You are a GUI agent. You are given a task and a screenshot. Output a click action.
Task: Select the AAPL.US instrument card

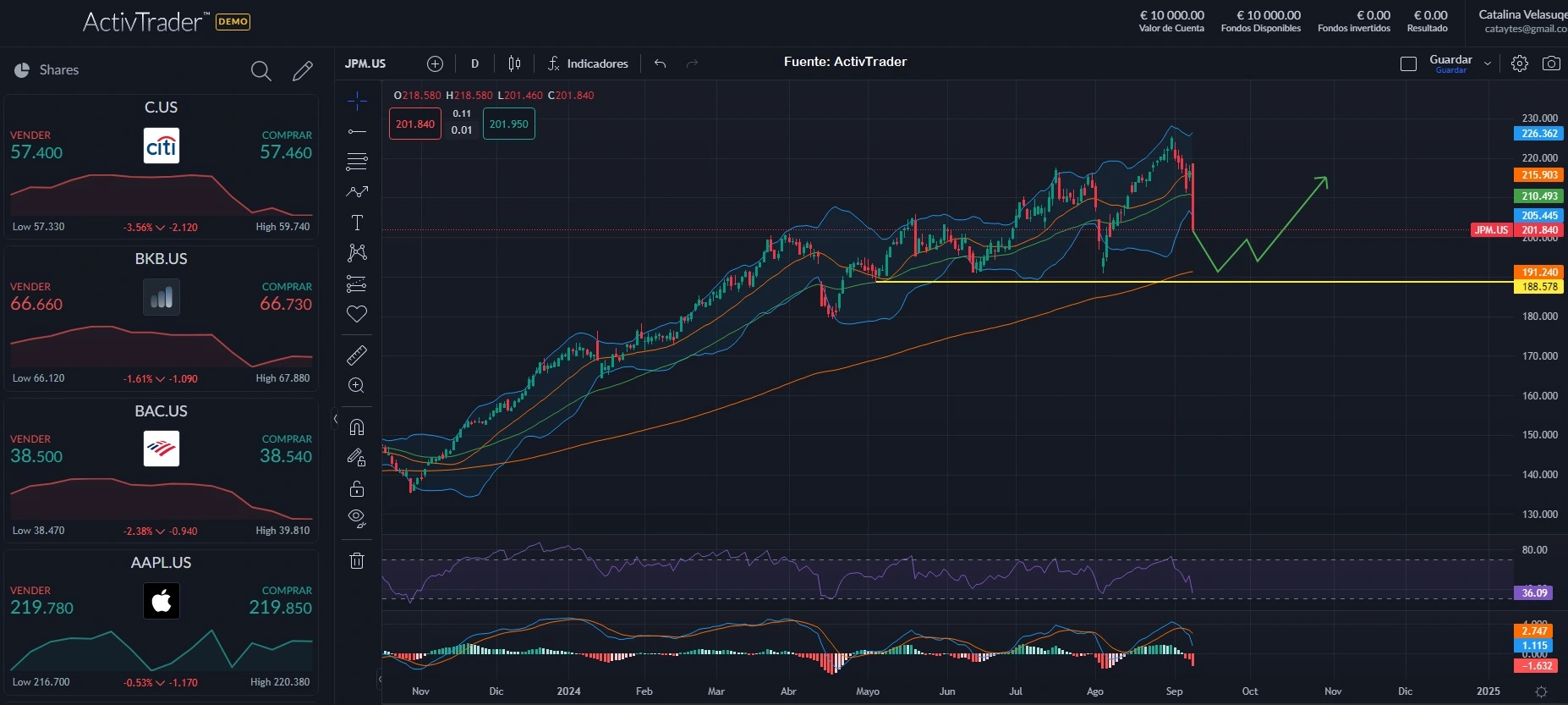tap(161, 622)
